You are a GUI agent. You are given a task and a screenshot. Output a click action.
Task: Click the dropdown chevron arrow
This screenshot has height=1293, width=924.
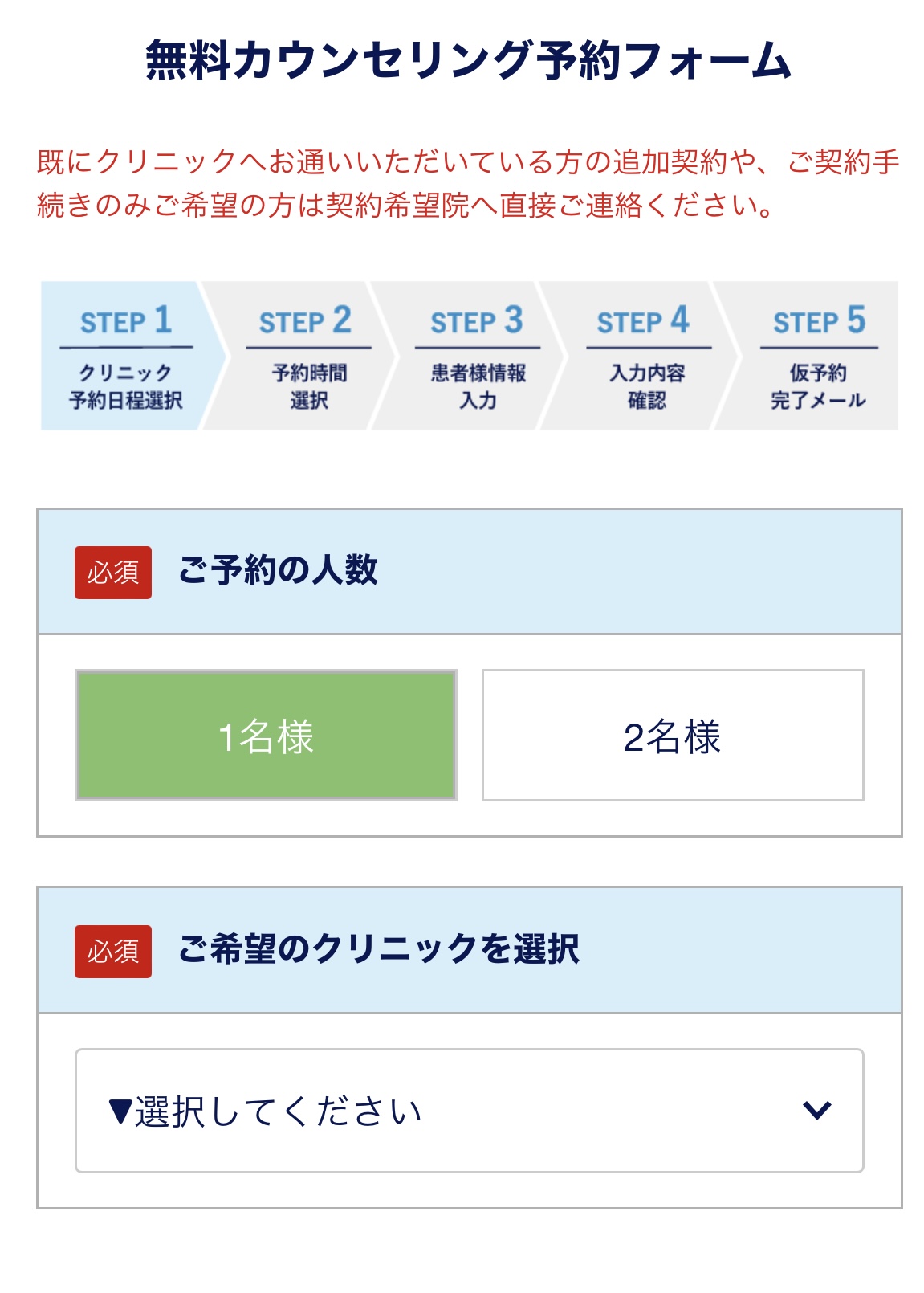click(x=816, y=1110)
